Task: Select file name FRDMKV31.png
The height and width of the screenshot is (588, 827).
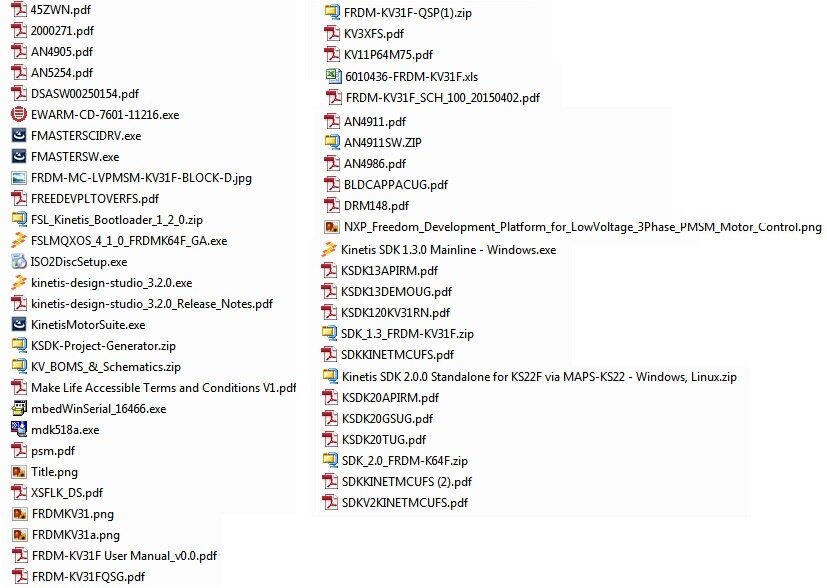Action: point(73,514)
